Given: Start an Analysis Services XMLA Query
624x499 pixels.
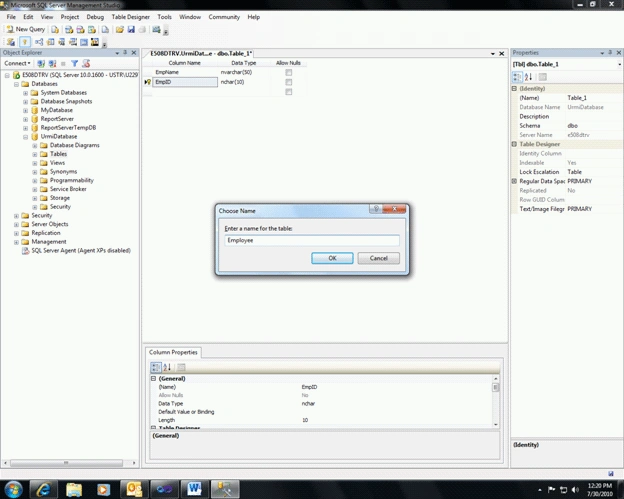Looking at the screenshot, I should [x=92, y=29].
